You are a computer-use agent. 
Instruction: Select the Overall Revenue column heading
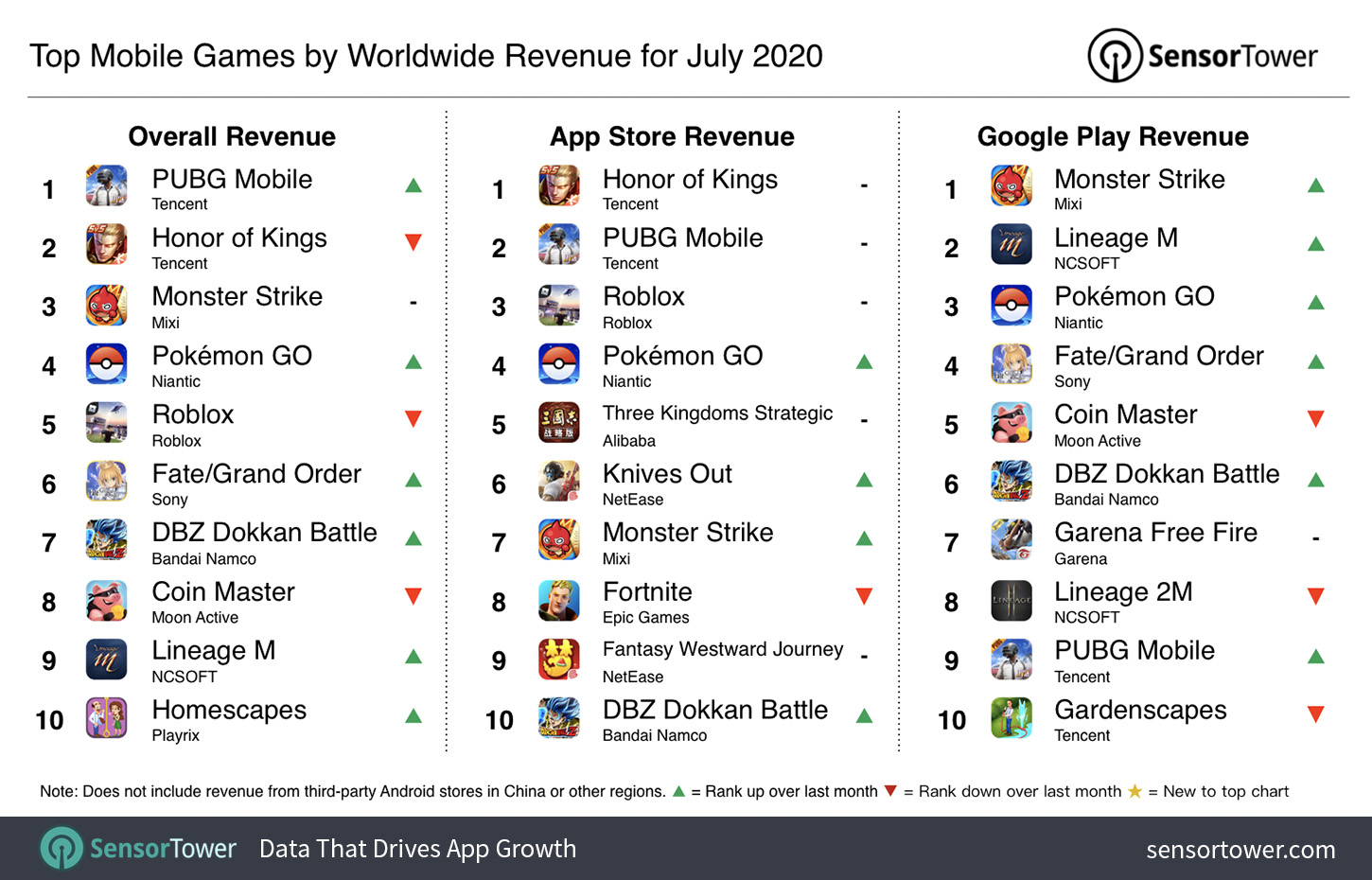(232, 136)
